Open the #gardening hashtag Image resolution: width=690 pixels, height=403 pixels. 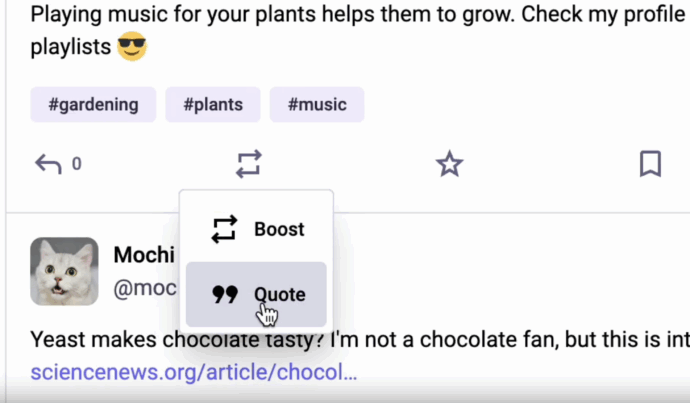coord(93,105)
